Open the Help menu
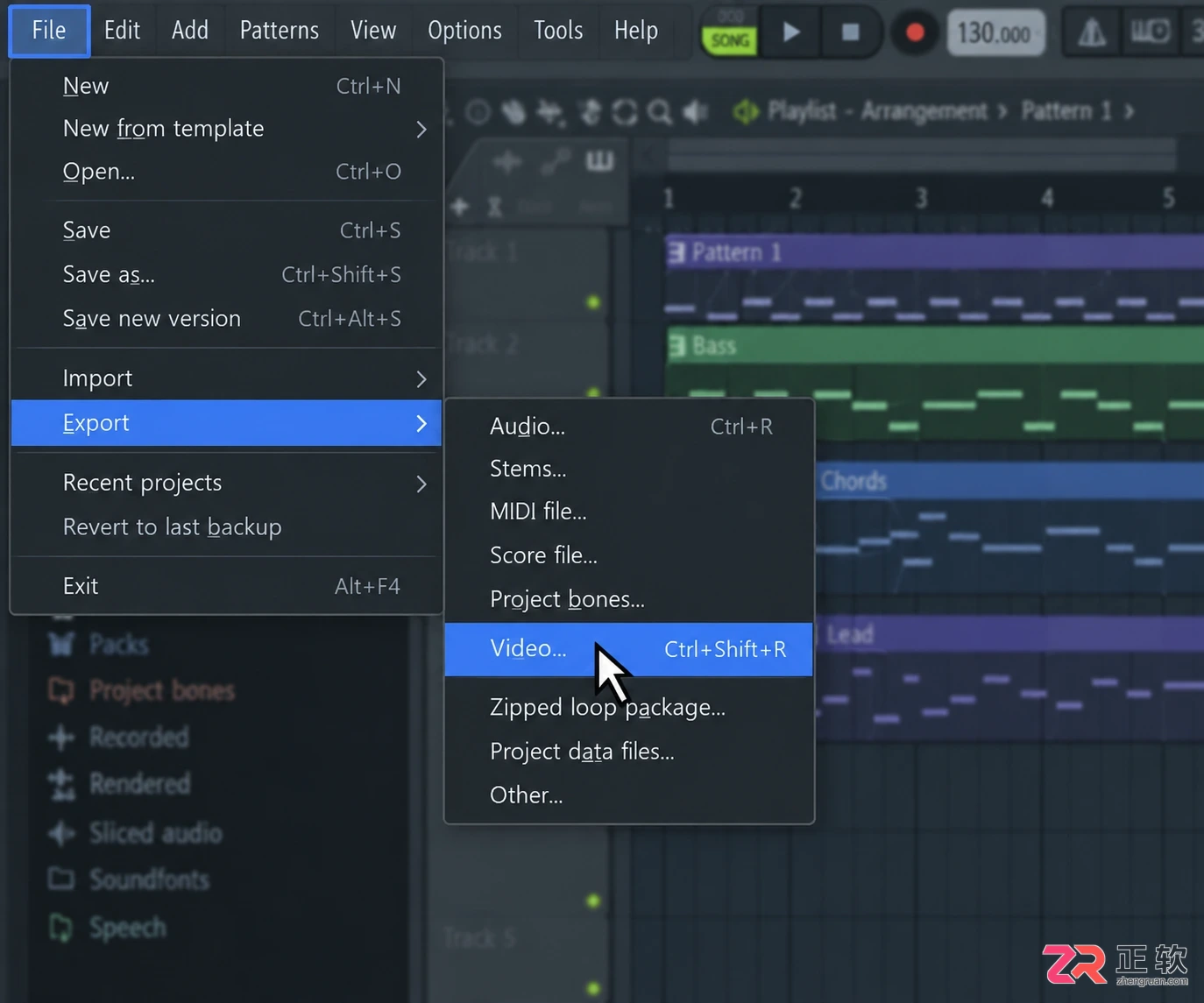 pyautogui.click(x=636, y=31)
